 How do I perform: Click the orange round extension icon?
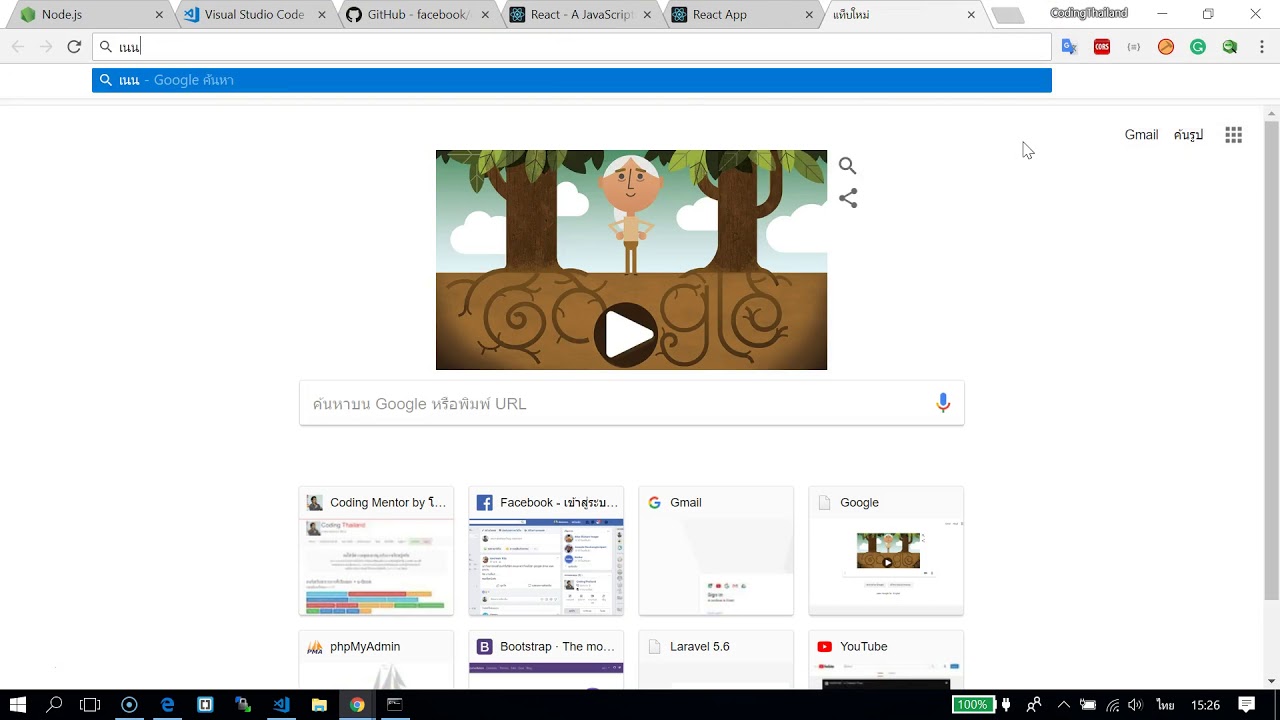pyautogui.click(x=1166, y=47)
